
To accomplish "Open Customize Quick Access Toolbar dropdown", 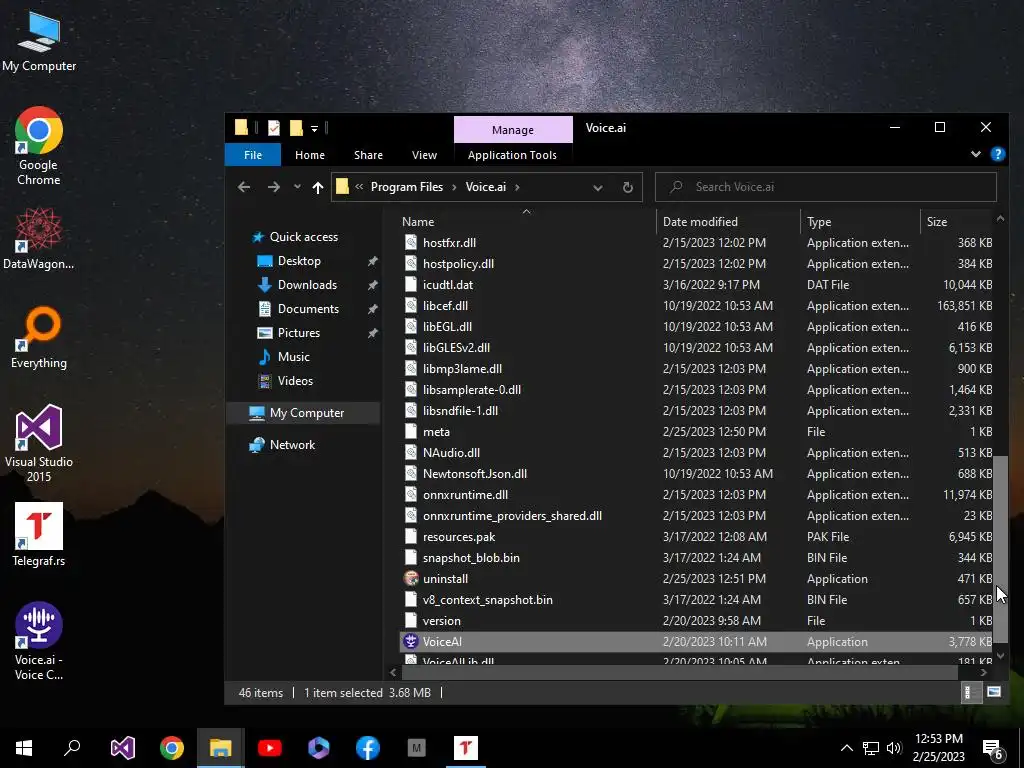I will tap(314, 129).
